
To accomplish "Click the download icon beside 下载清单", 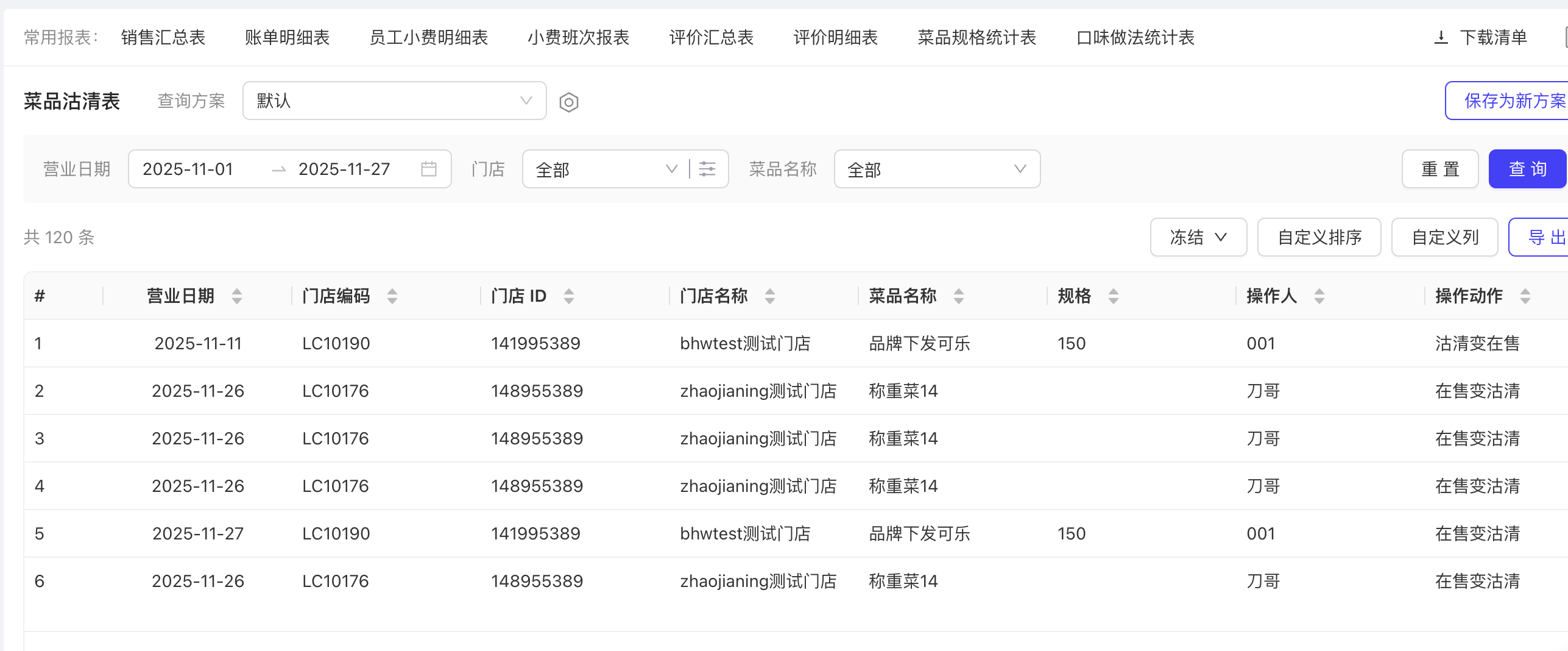I will coord(1441,38).
